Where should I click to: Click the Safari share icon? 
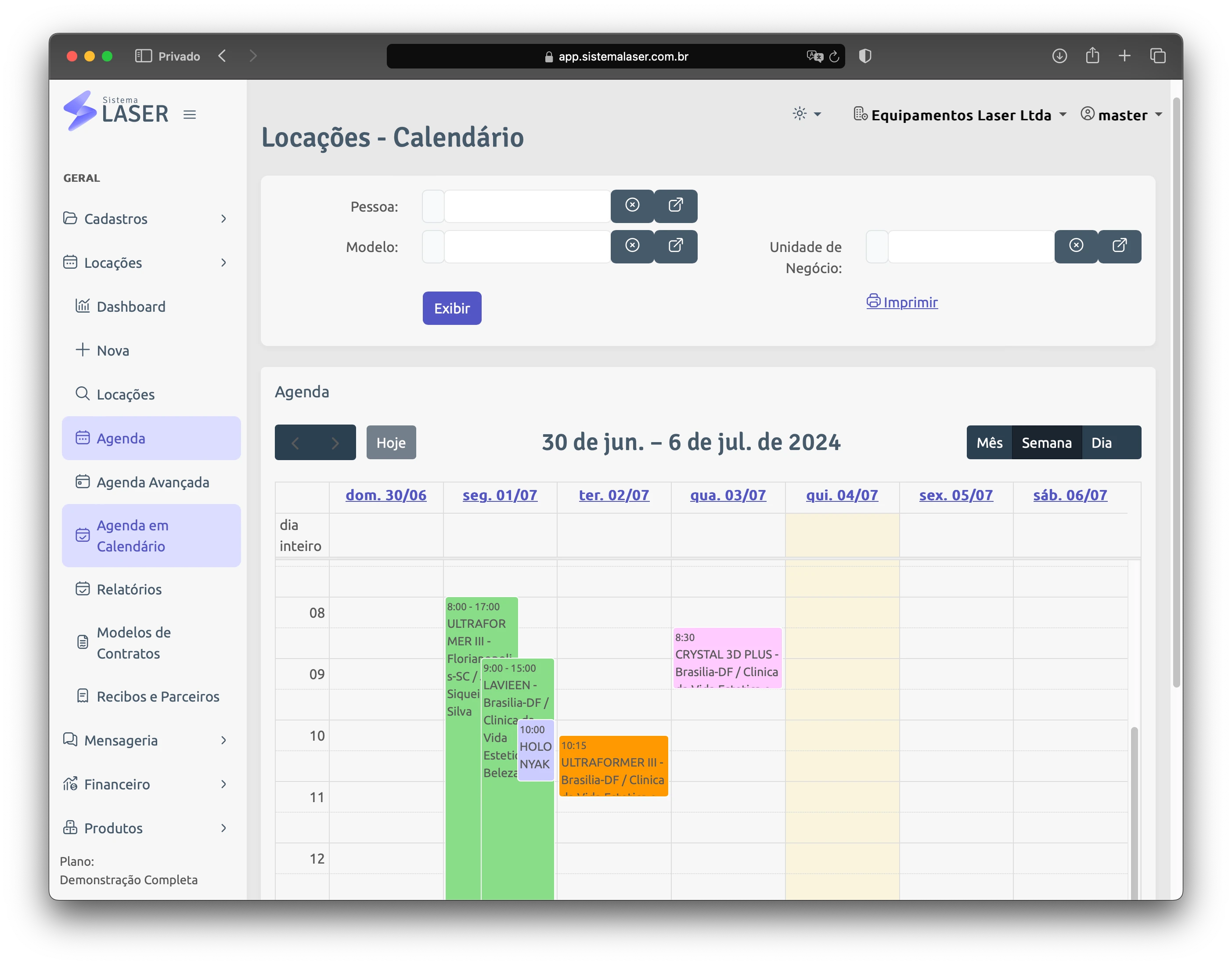tap(1092, 55)
